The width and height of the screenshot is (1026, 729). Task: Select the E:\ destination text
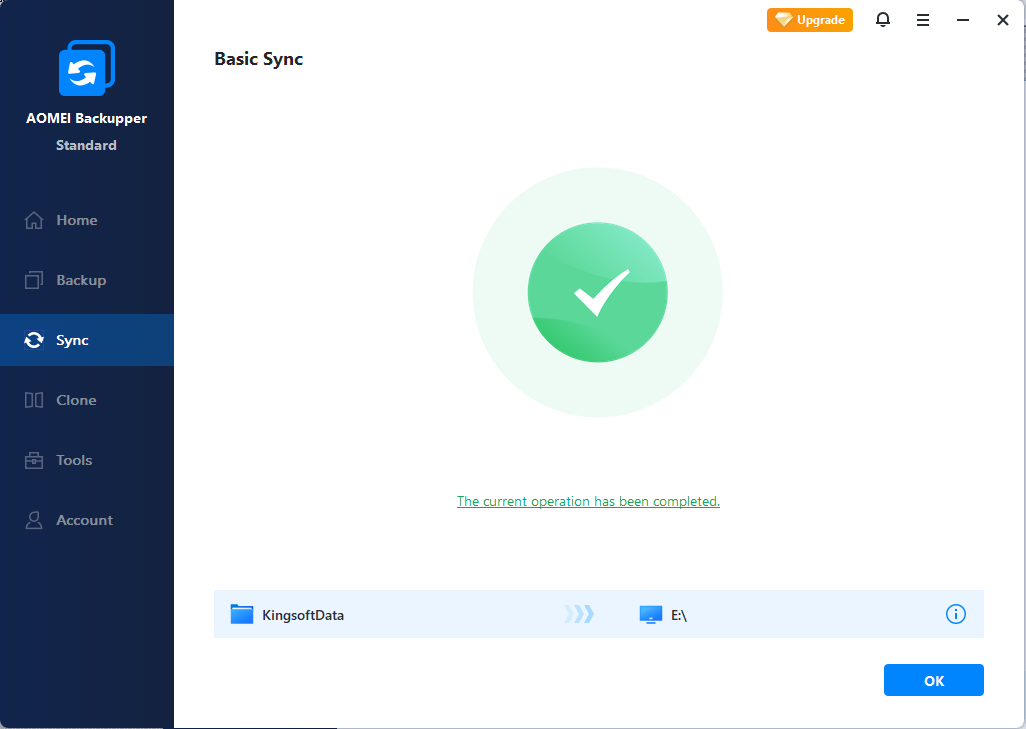(679, 615)
